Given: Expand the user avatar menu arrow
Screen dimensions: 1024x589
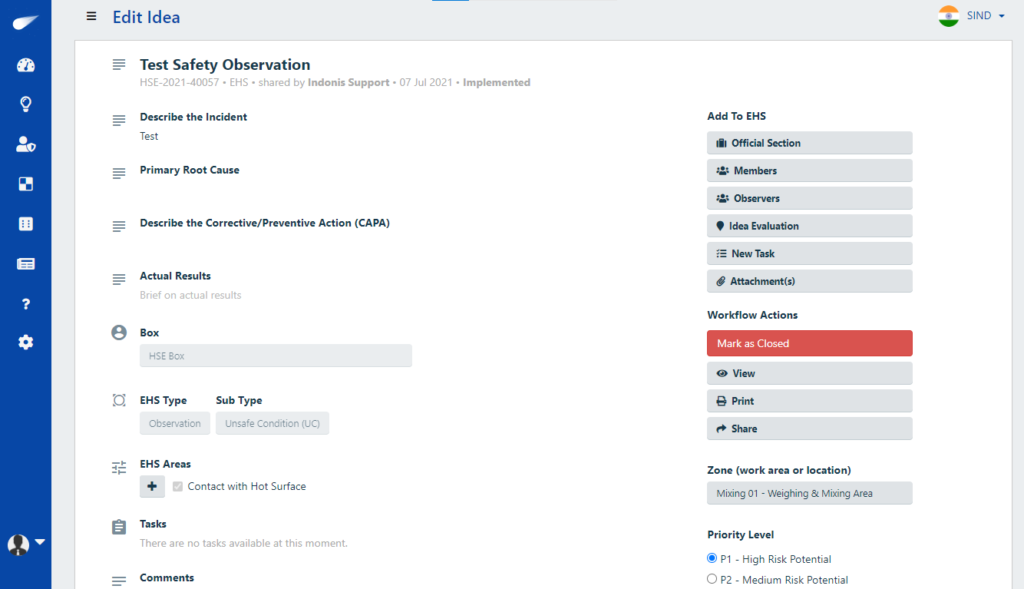Looking at the screenshot, I should click(40, 542).
